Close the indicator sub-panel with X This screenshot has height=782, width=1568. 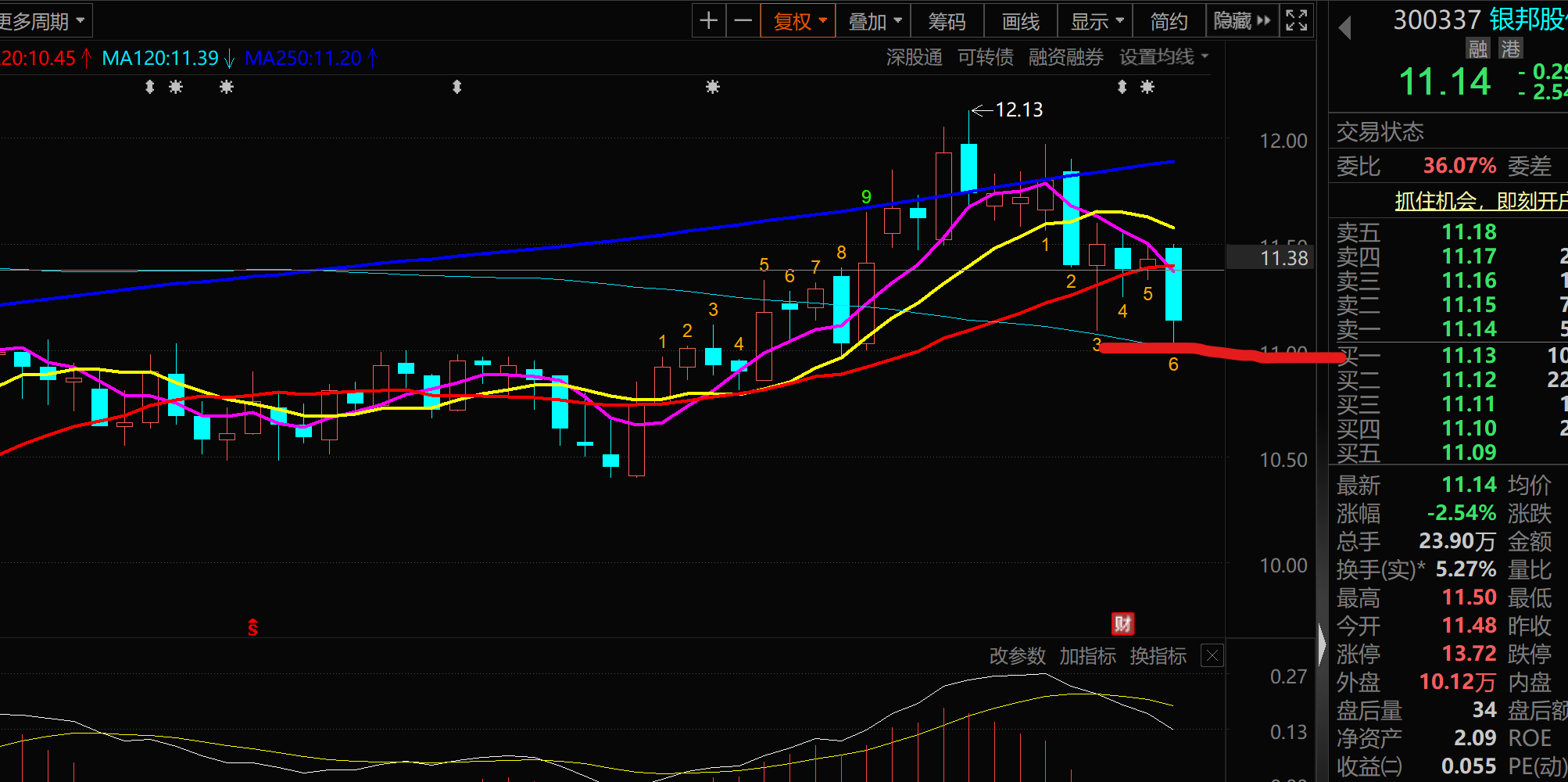pos(1212,655)
